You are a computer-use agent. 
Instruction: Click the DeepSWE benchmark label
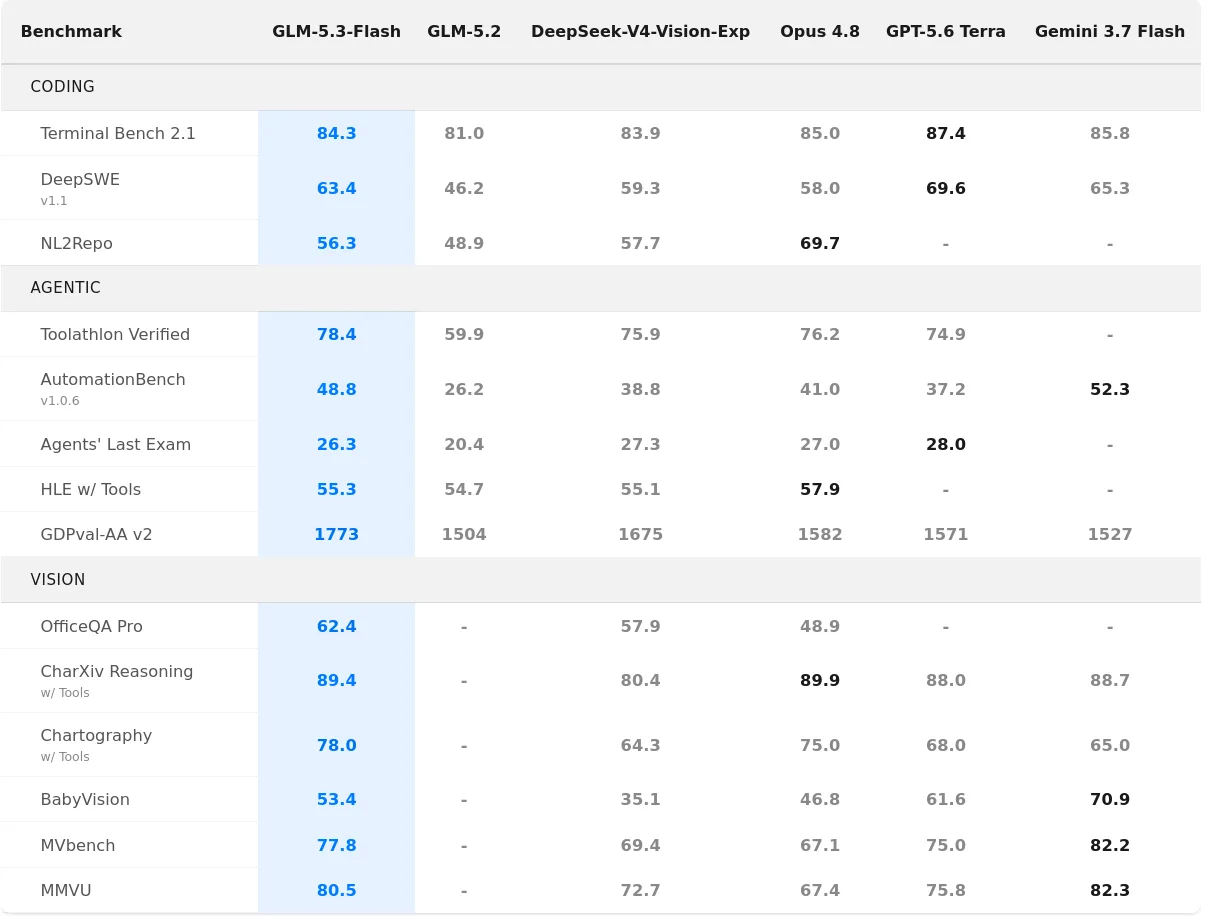pos(80,180)
